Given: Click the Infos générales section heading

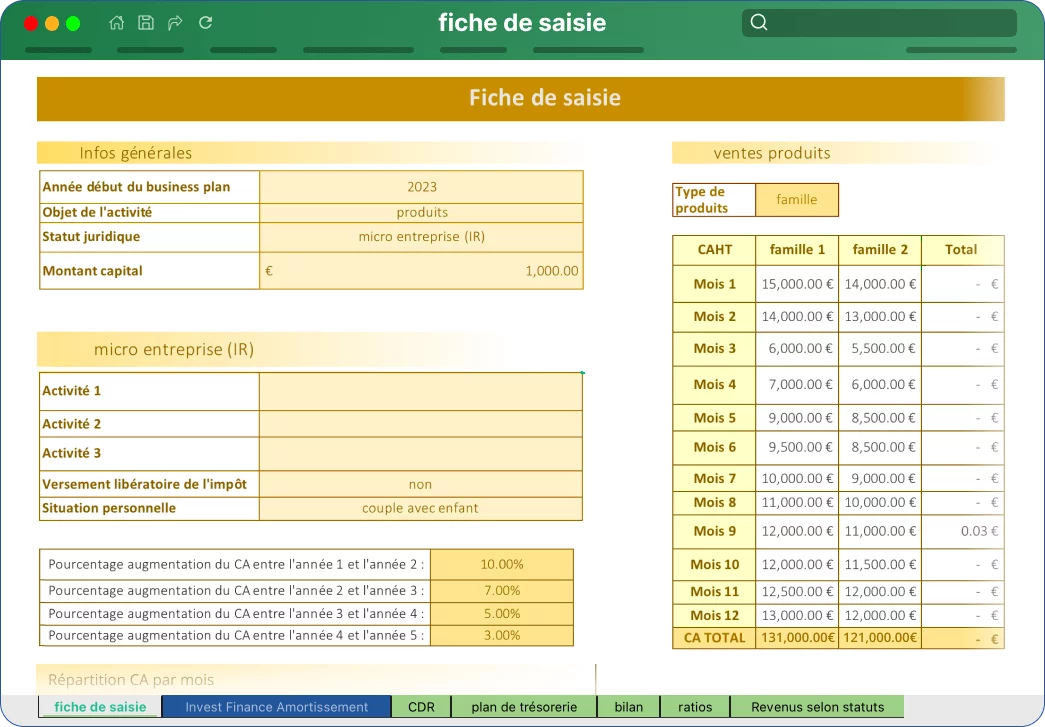Looking at the screenshot, I should (135, 153).
